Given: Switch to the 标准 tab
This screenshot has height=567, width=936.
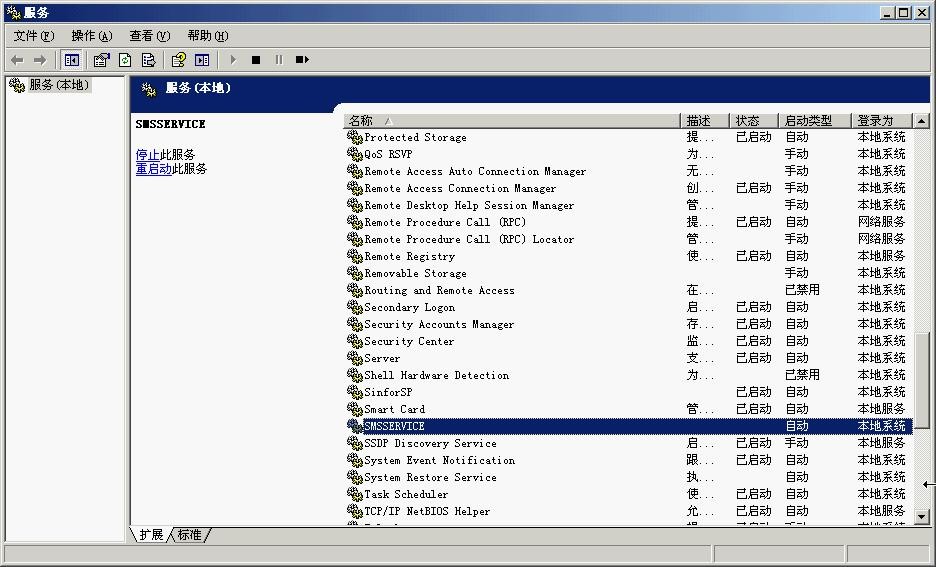Looking at the screenshot, I should (190, 535).
